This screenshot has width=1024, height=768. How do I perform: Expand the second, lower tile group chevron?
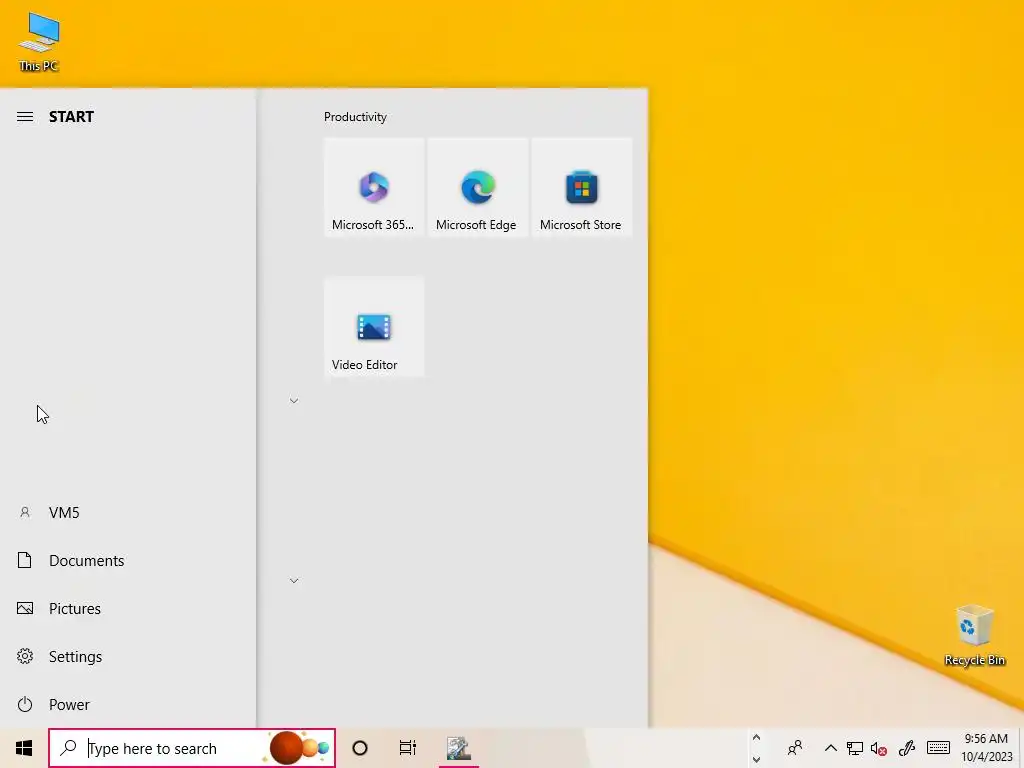[294, 581]
